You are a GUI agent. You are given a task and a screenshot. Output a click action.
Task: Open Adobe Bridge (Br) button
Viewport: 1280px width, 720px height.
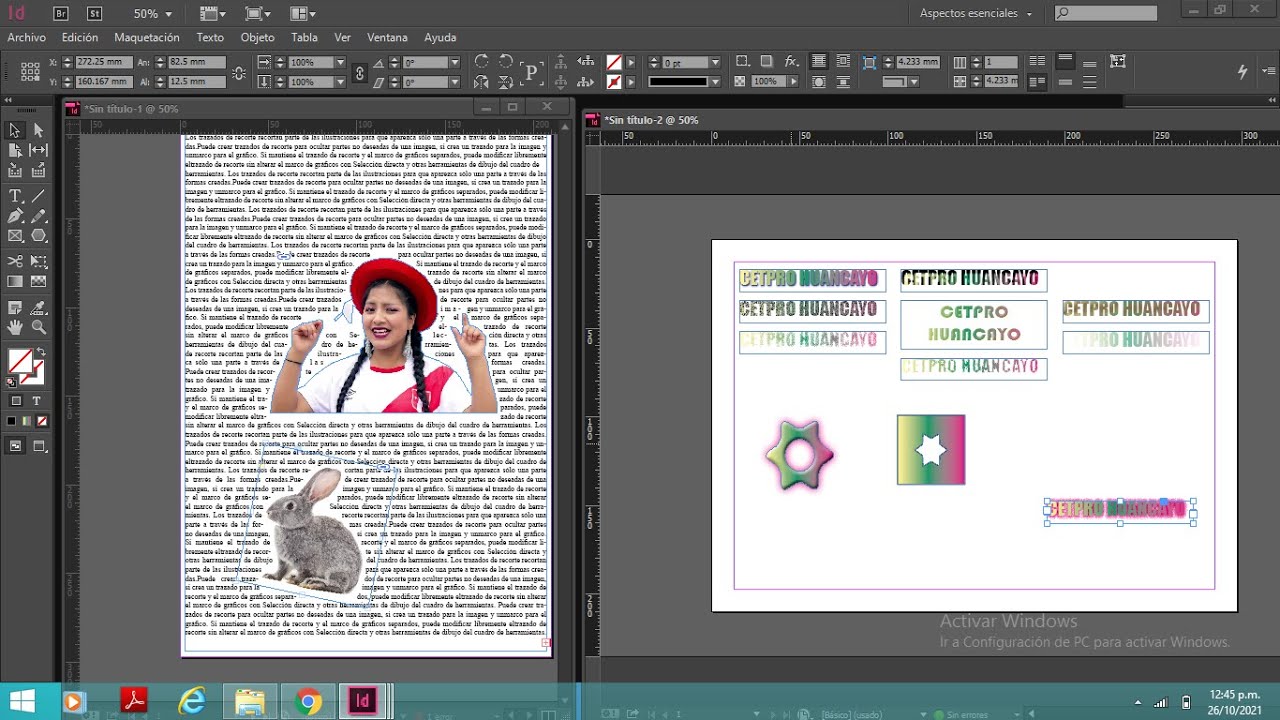click(61, 13)
